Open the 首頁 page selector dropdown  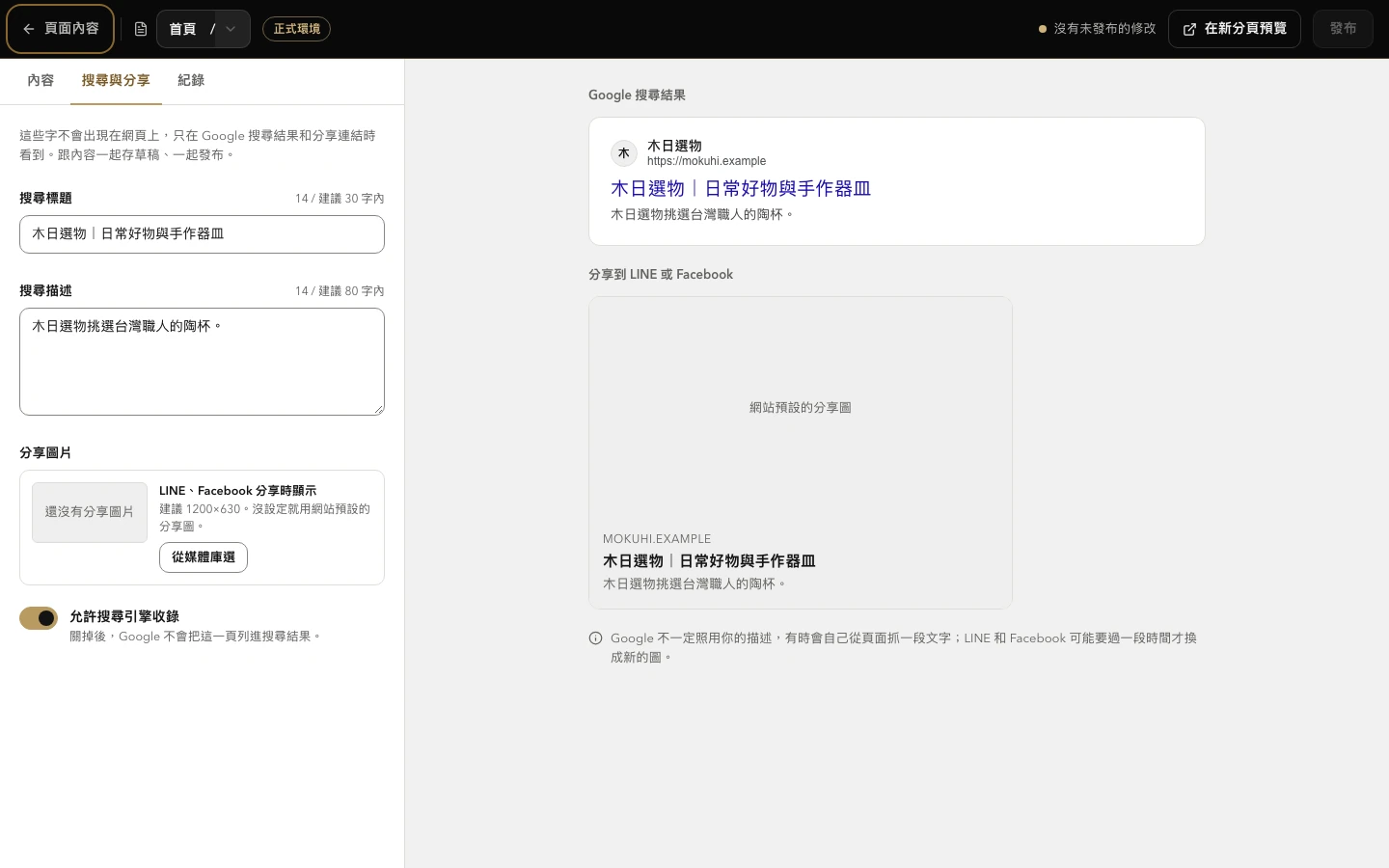(204, 29)
